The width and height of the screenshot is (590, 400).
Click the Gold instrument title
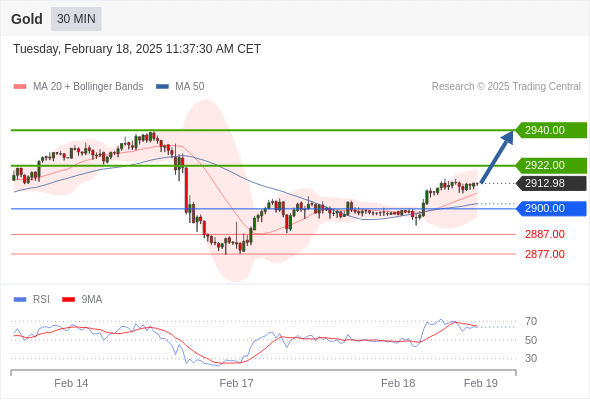coord(27,19)
